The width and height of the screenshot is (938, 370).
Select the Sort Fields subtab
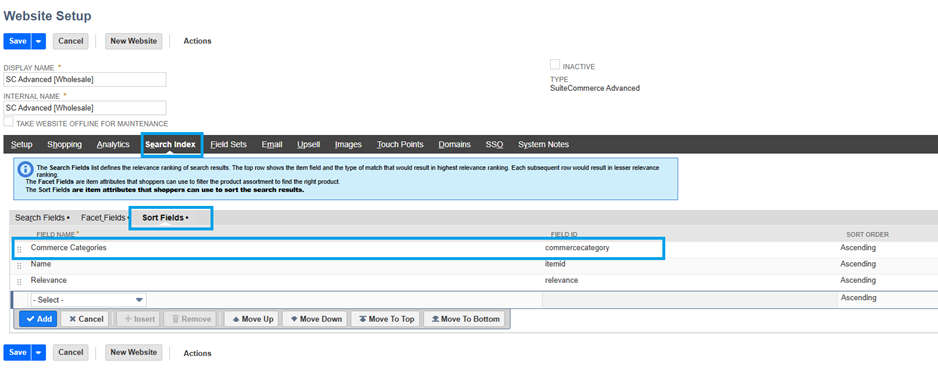pos(165,218)
